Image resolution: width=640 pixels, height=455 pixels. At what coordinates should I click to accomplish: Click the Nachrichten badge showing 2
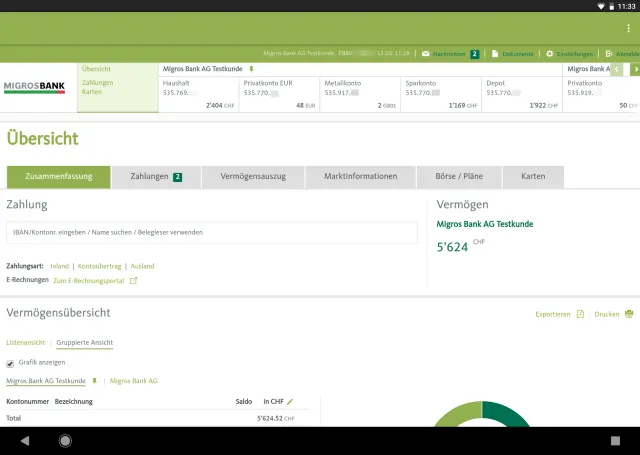[475, 54]
